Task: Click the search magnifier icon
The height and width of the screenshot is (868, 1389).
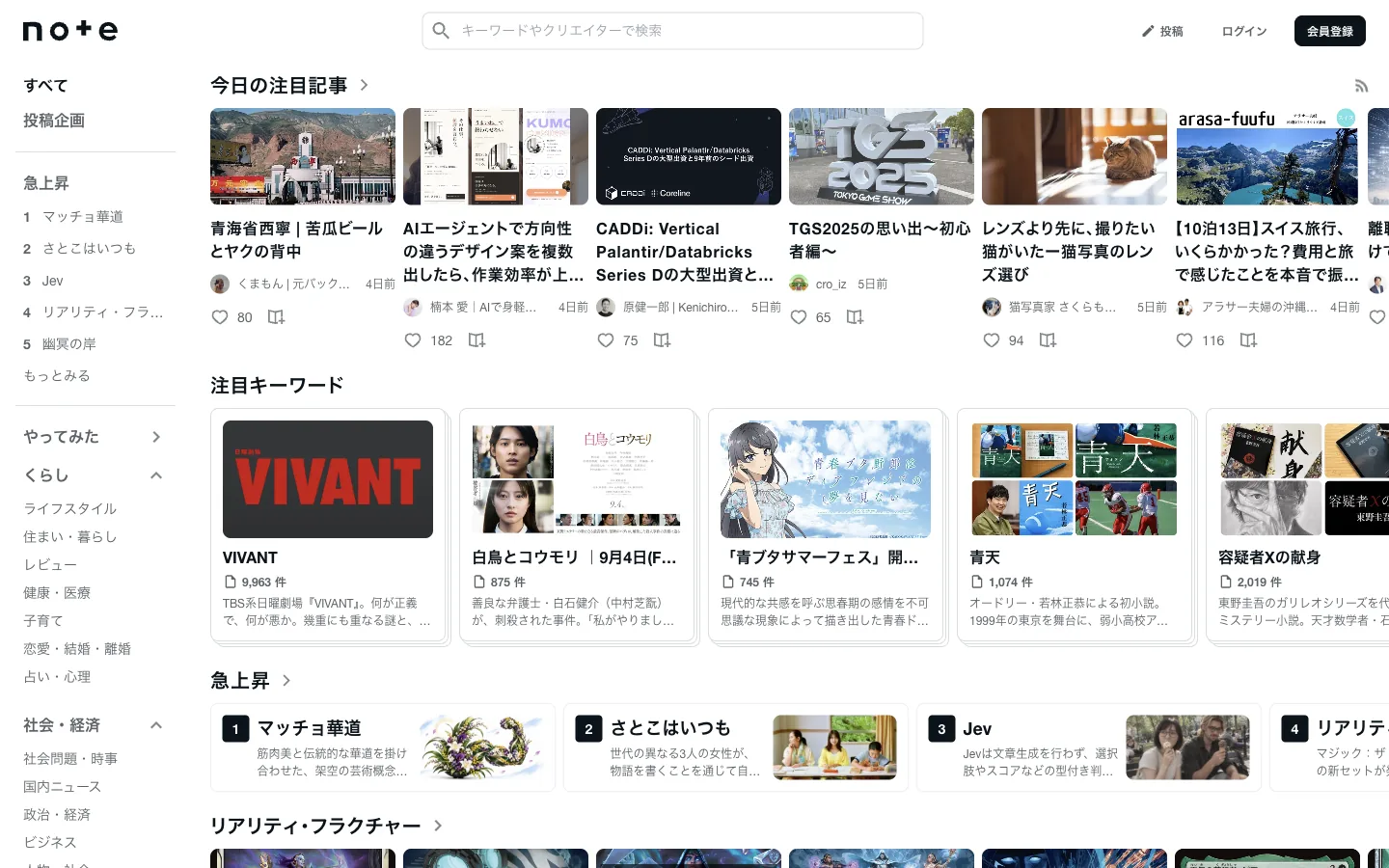Action: coord(441,31)
